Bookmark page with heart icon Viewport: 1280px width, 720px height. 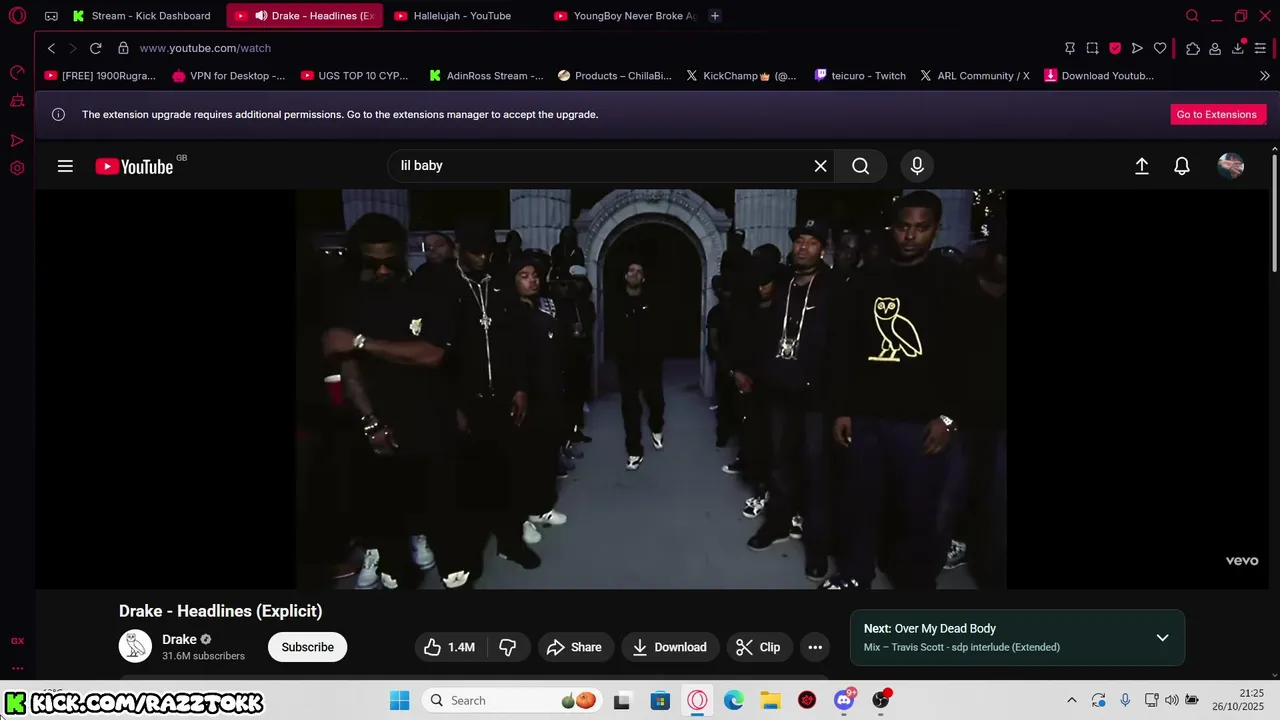pos(1160,48)
